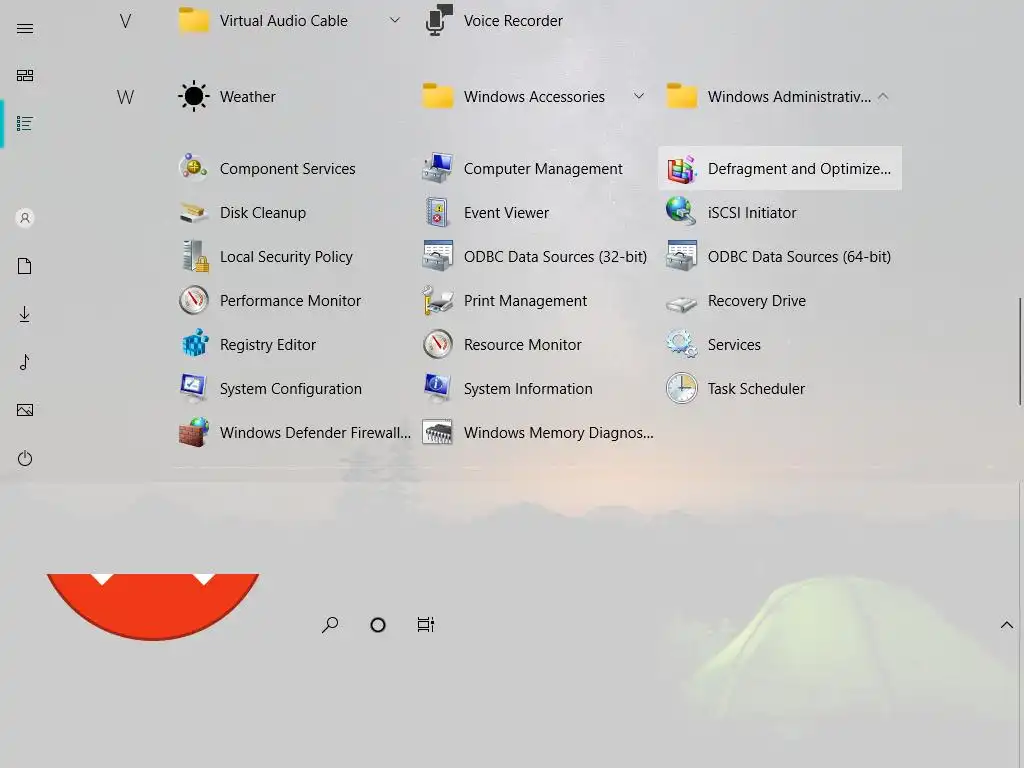Start Disk Cleanup icon

(193, 212)
